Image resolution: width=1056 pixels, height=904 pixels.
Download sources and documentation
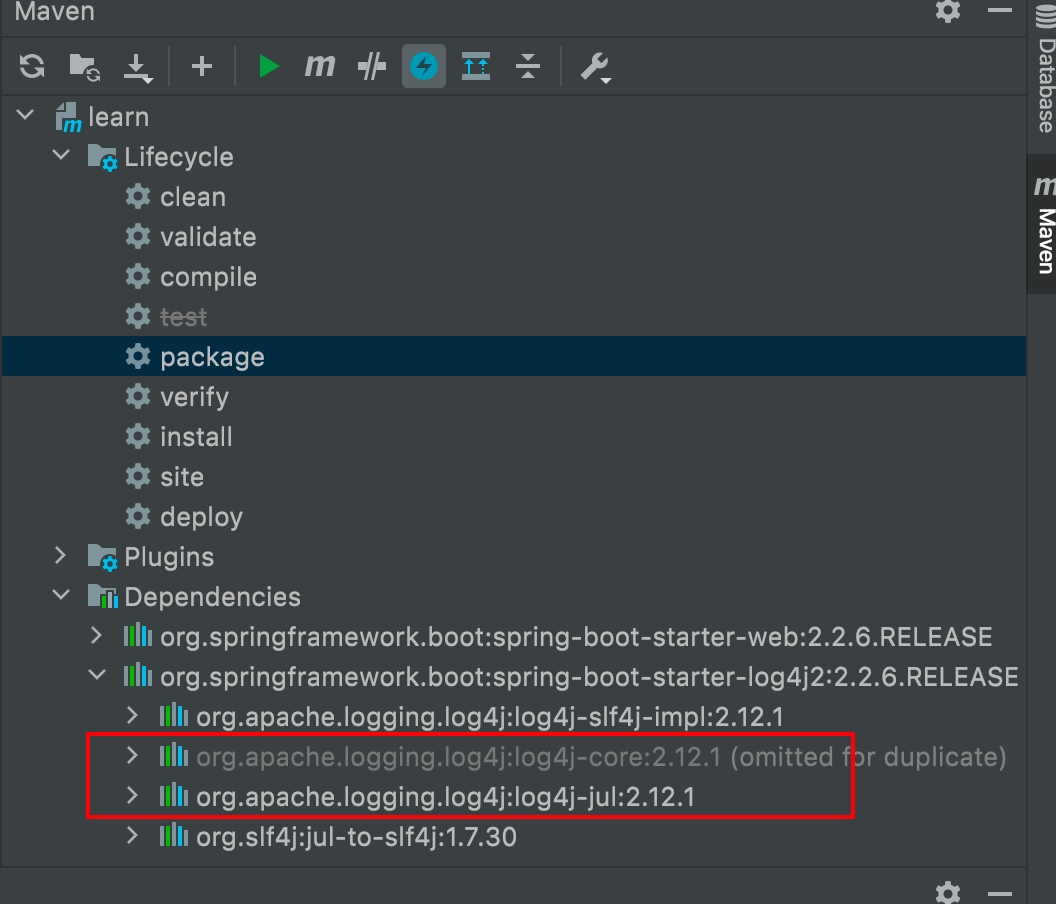[138, 66]
